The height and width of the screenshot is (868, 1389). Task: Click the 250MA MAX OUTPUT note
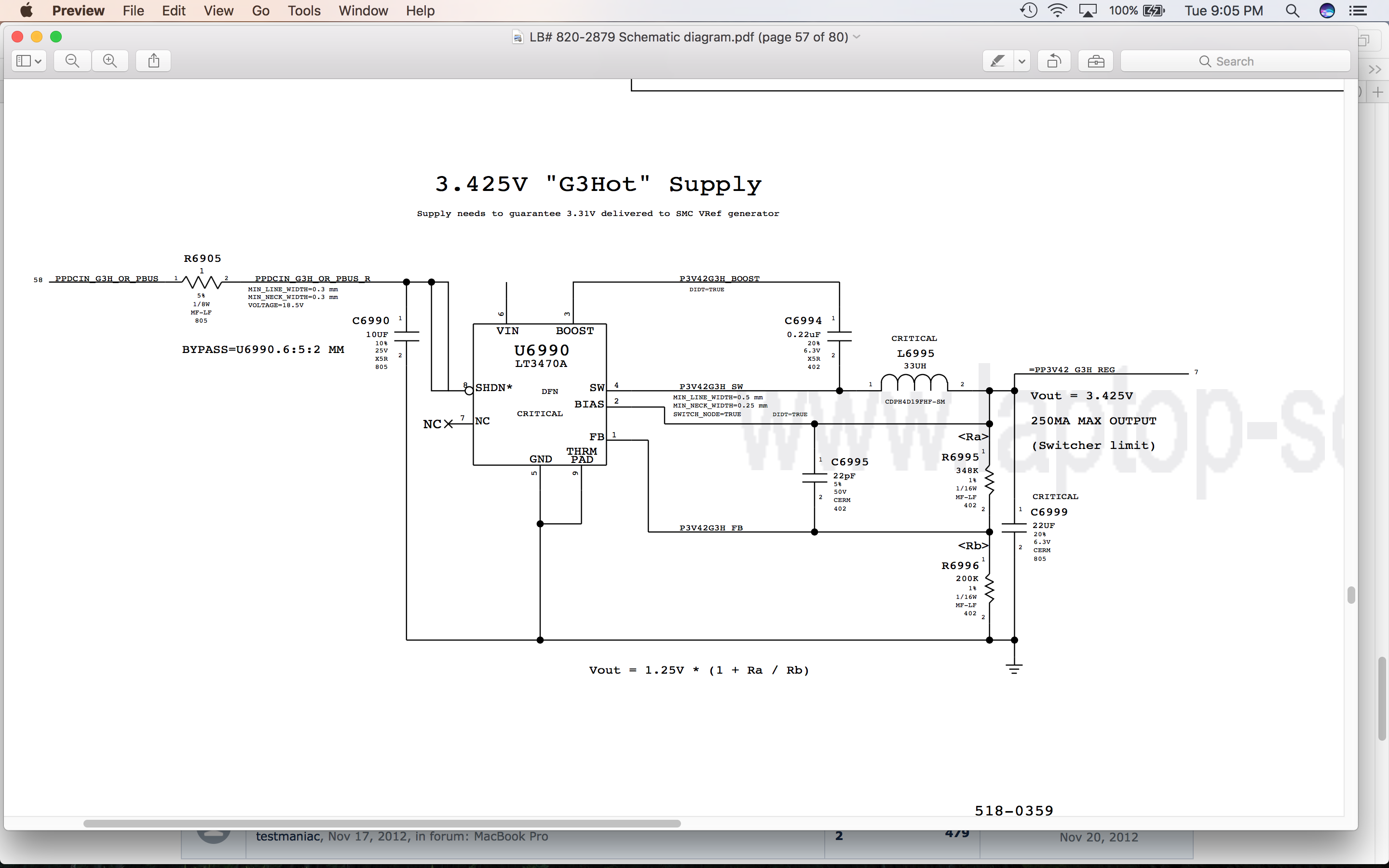tap(1093, 420)
